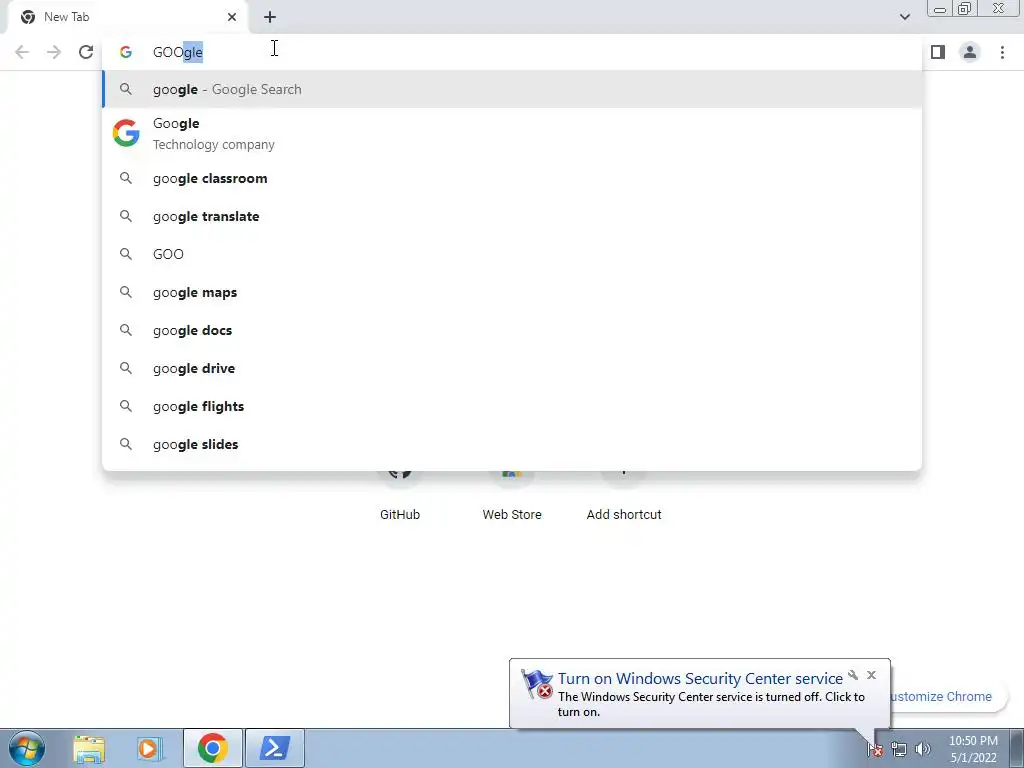Expand the tab search chevron
1024x768 pixels.
click(x=904, y=17)
